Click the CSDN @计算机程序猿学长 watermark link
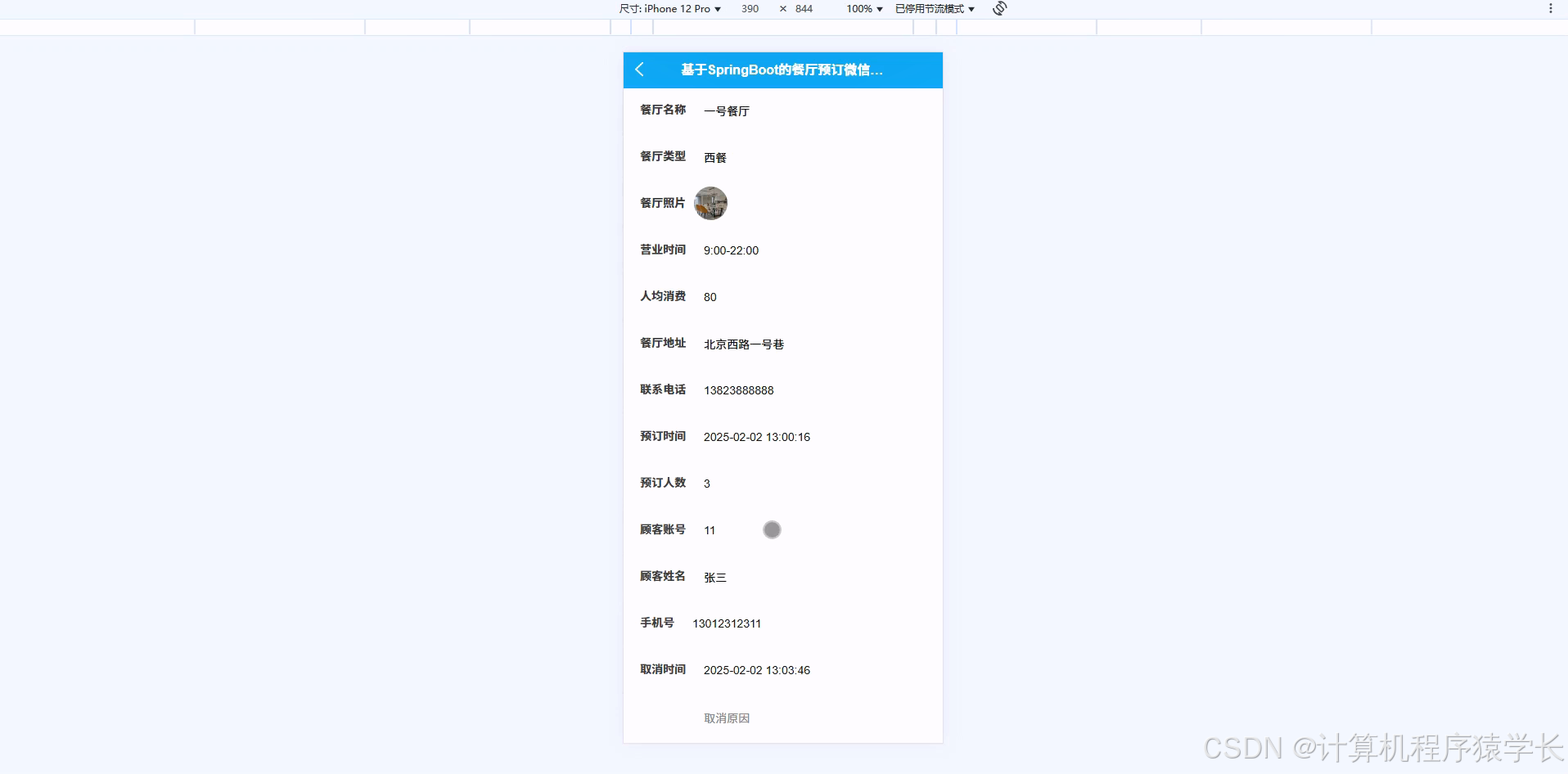This screenshot has height=774, width=1568. point(1383,747)
